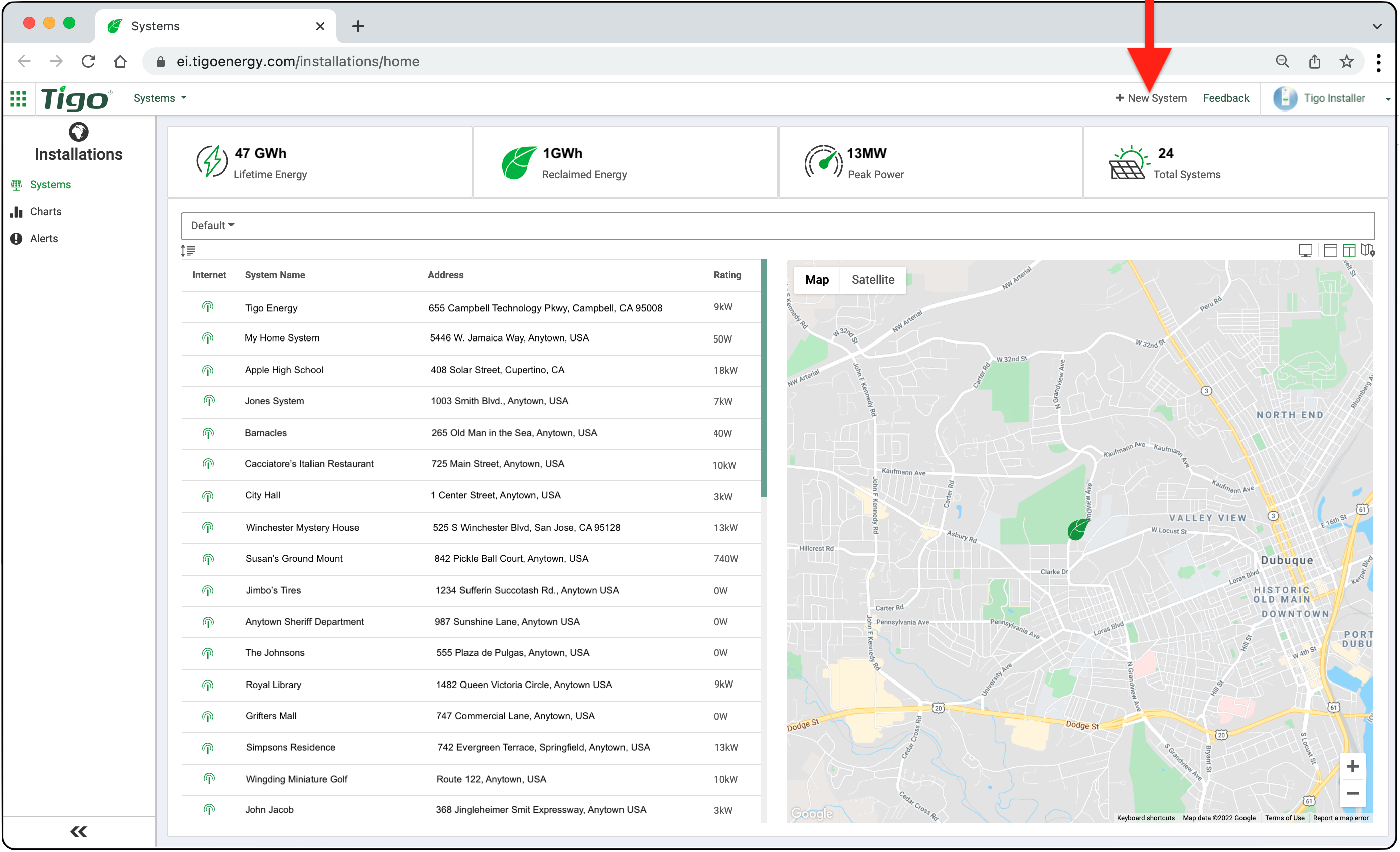Screen dimensions: 1400x852
Task: Click Report a map error link
Action: pyautogui.click(x=1340, y=818)
